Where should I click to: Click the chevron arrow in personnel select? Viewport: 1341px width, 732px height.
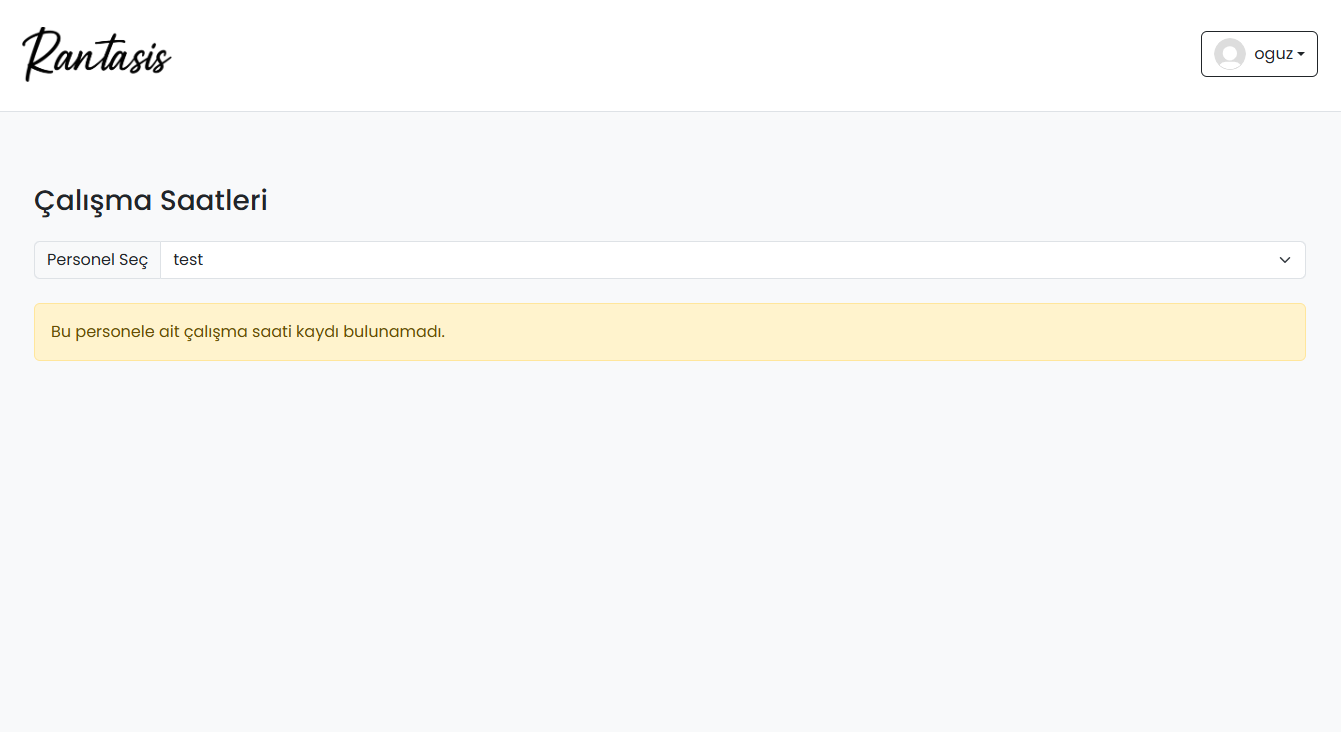click(1285, 260)
